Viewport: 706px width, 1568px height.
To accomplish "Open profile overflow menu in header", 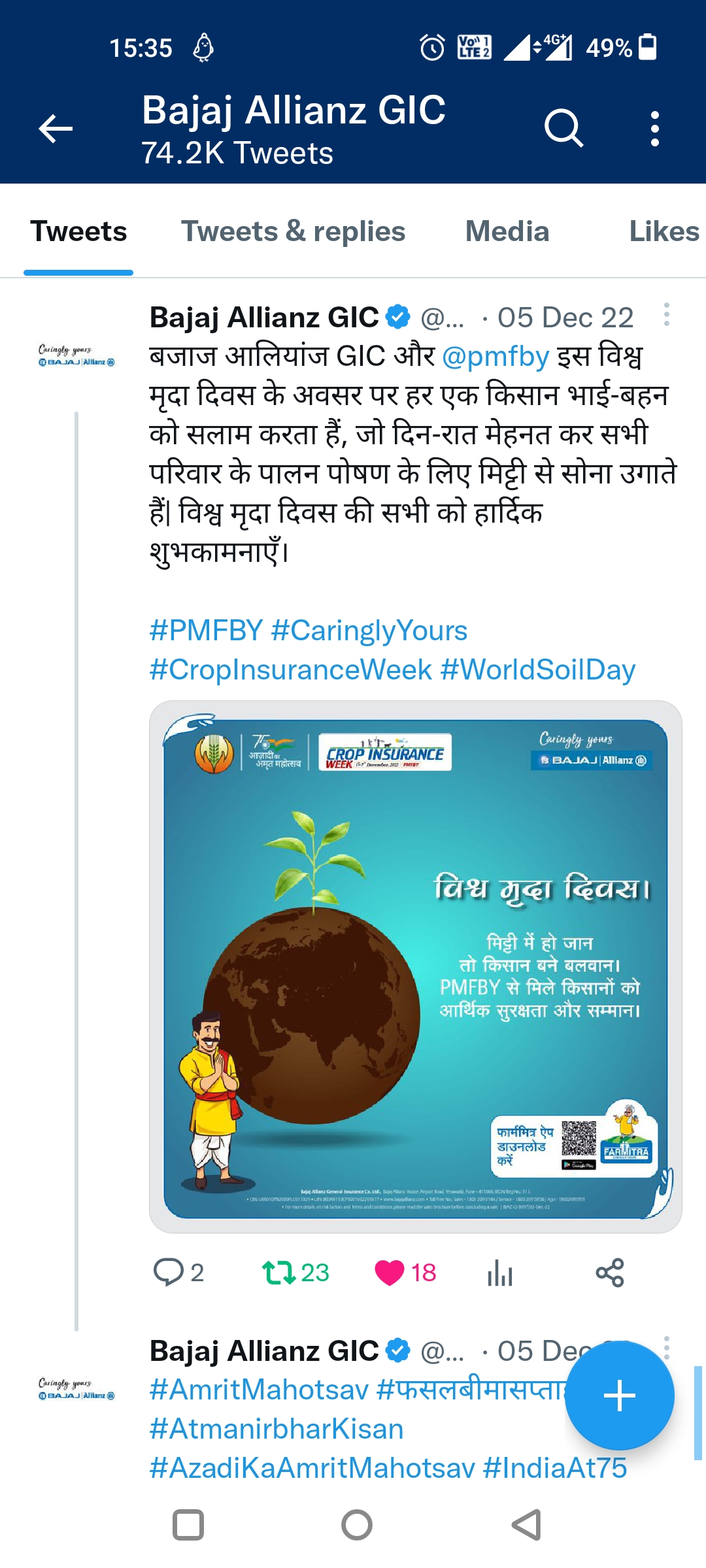I will tap(654, 128).
